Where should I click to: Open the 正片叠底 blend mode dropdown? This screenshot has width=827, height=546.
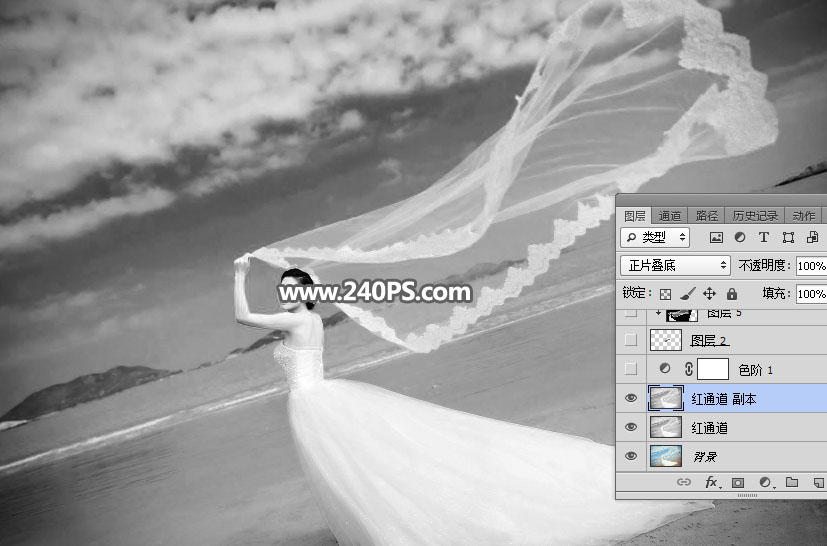tap(675, 265)
